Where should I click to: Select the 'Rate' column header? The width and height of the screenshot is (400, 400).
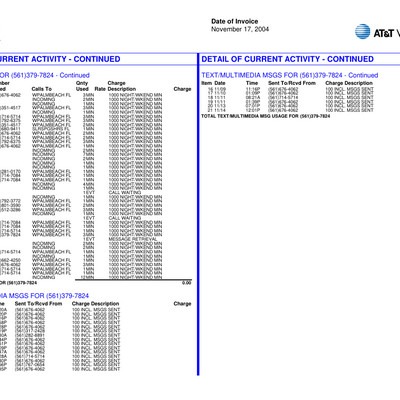[100, 89]
